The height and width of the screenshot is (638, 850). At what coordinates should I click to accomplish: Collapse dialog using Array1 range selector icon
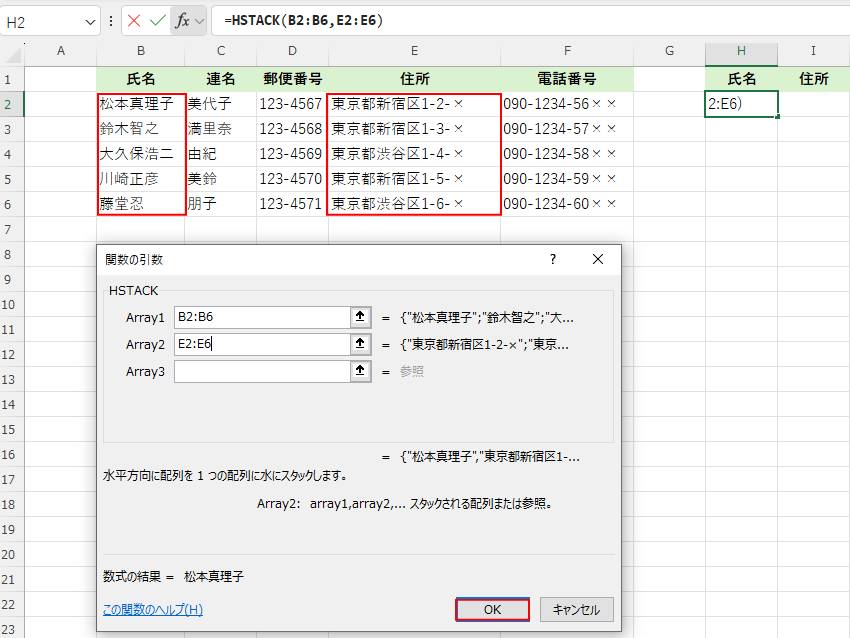357,317
